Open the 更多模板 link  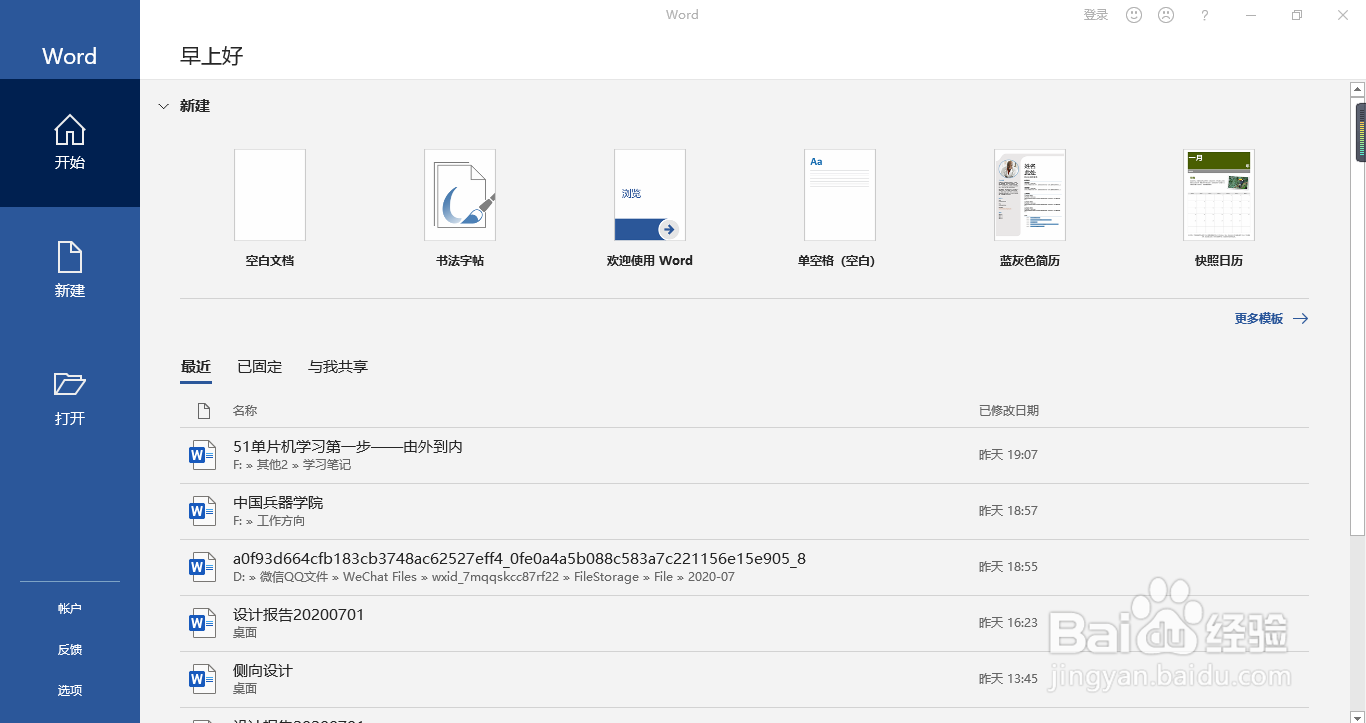click(x=1259, y=319)
